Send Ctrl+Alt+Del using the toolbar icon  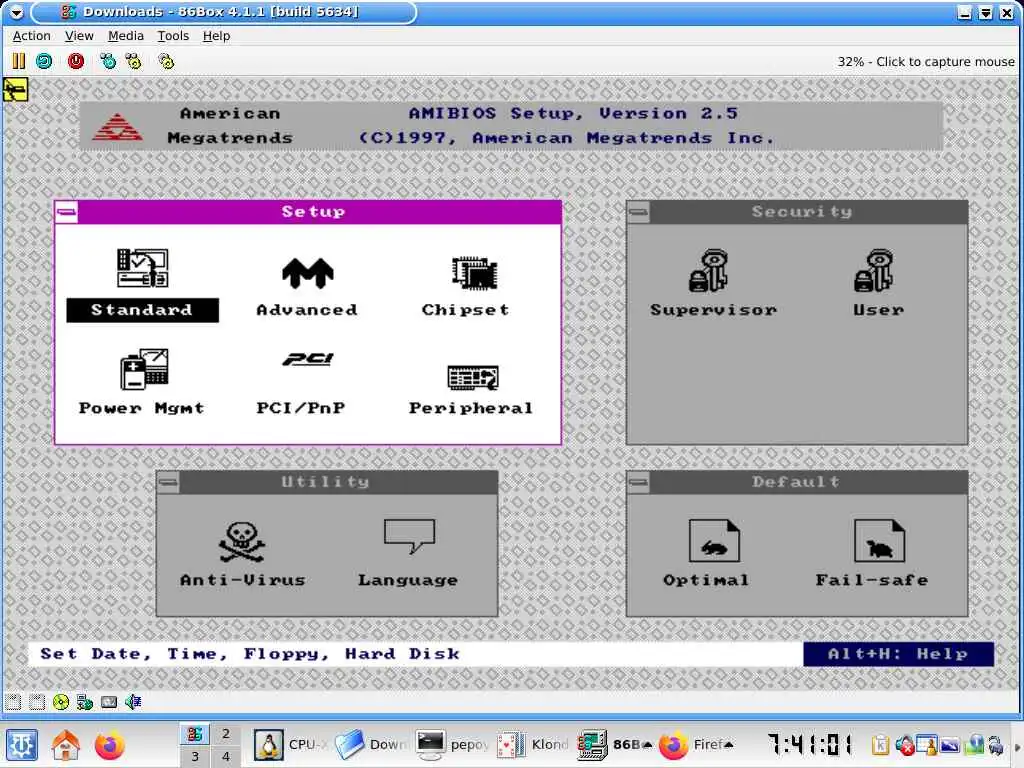click(108, 61)
